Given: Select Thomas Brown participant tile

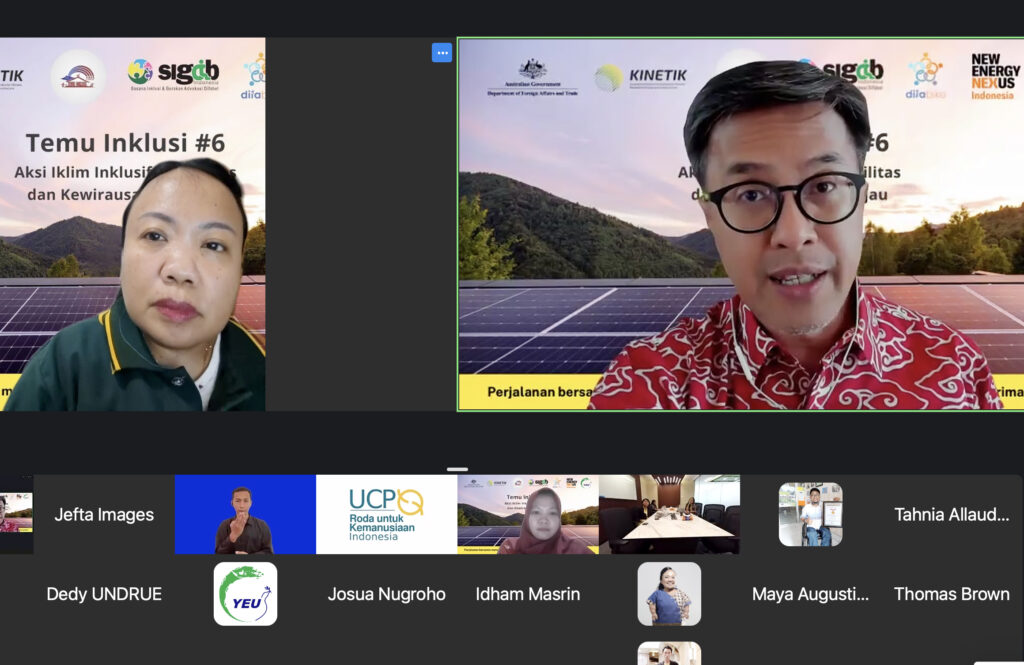Looking at the screenshot, I should click(x=951, y=594).
